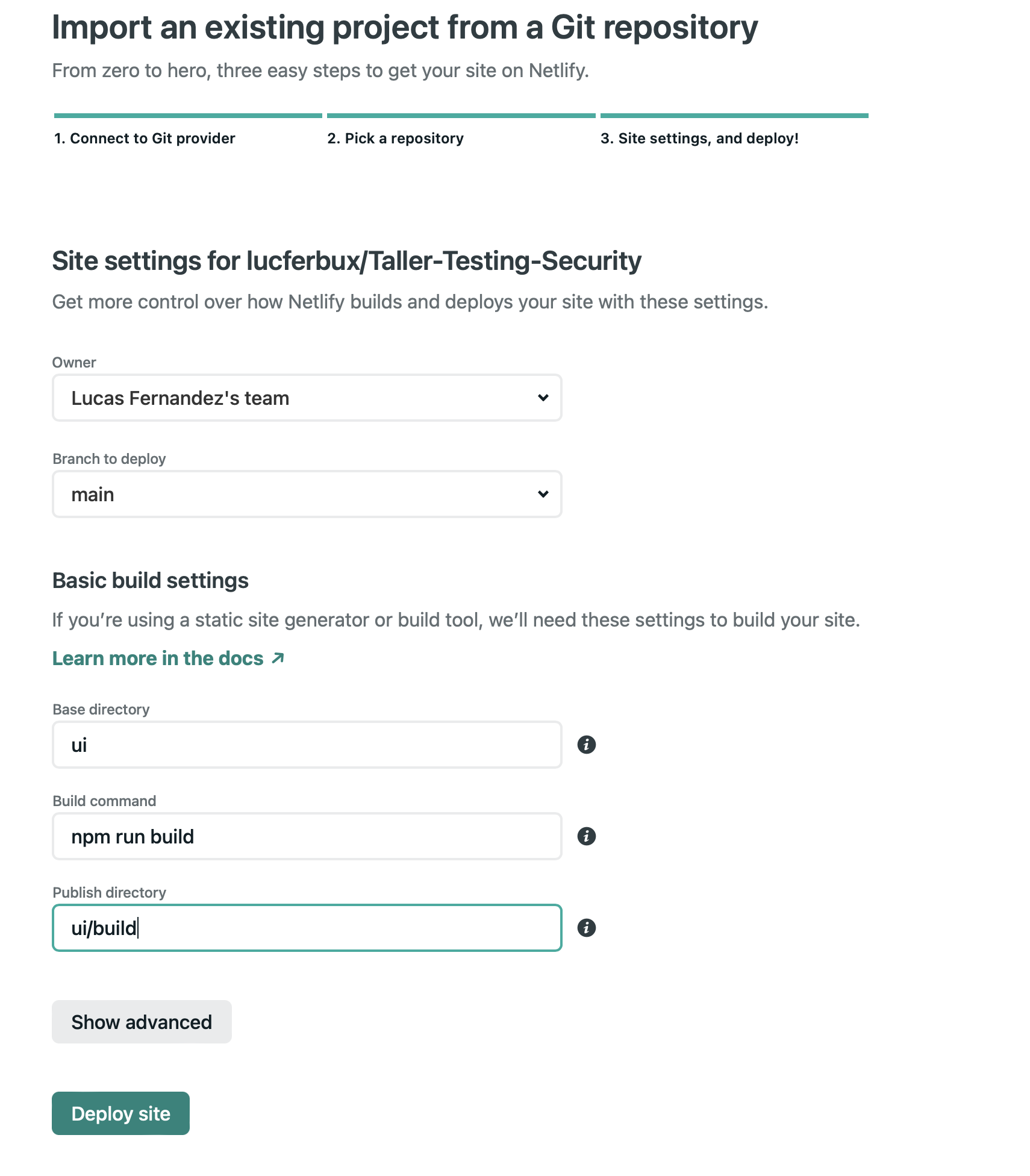
Task: Focus the Publish directory field showing ui/build
Action: (x=307, y=928)
